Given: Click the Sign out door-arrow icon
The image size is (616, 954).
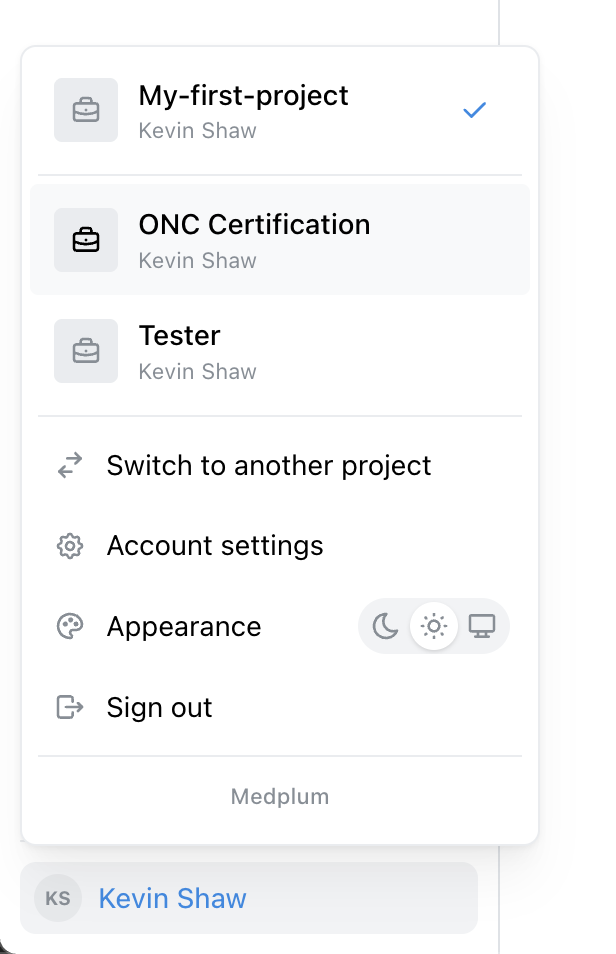Looking at the screenshot, I should pyautogui.click(x=70, y=707).
